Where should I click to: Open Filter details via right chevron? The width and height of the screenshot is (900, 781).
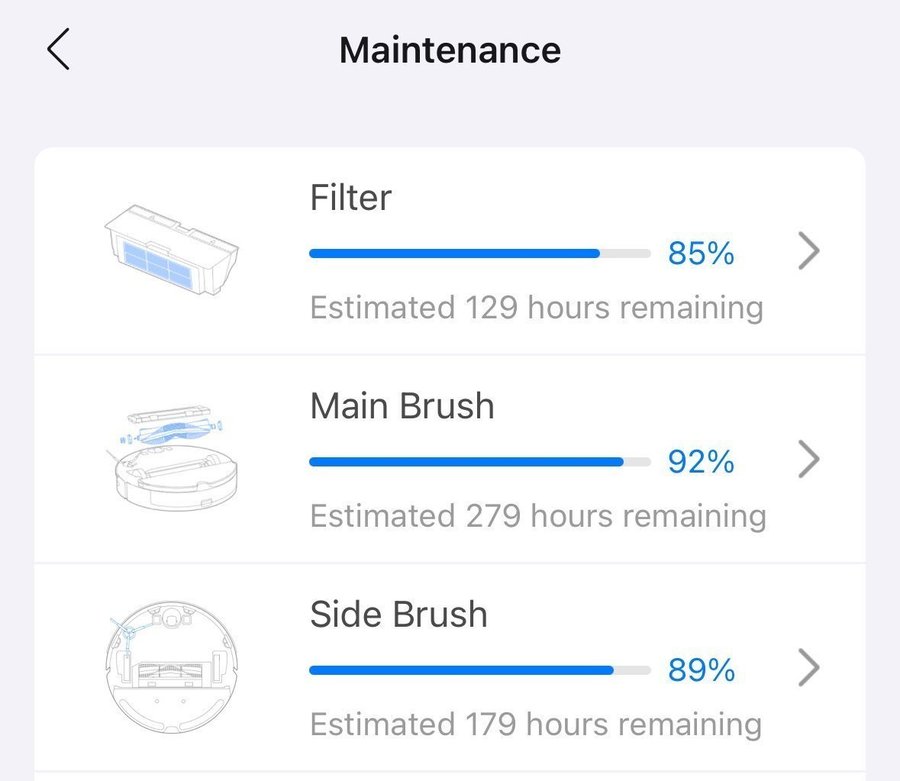click(x=809, y=251)
